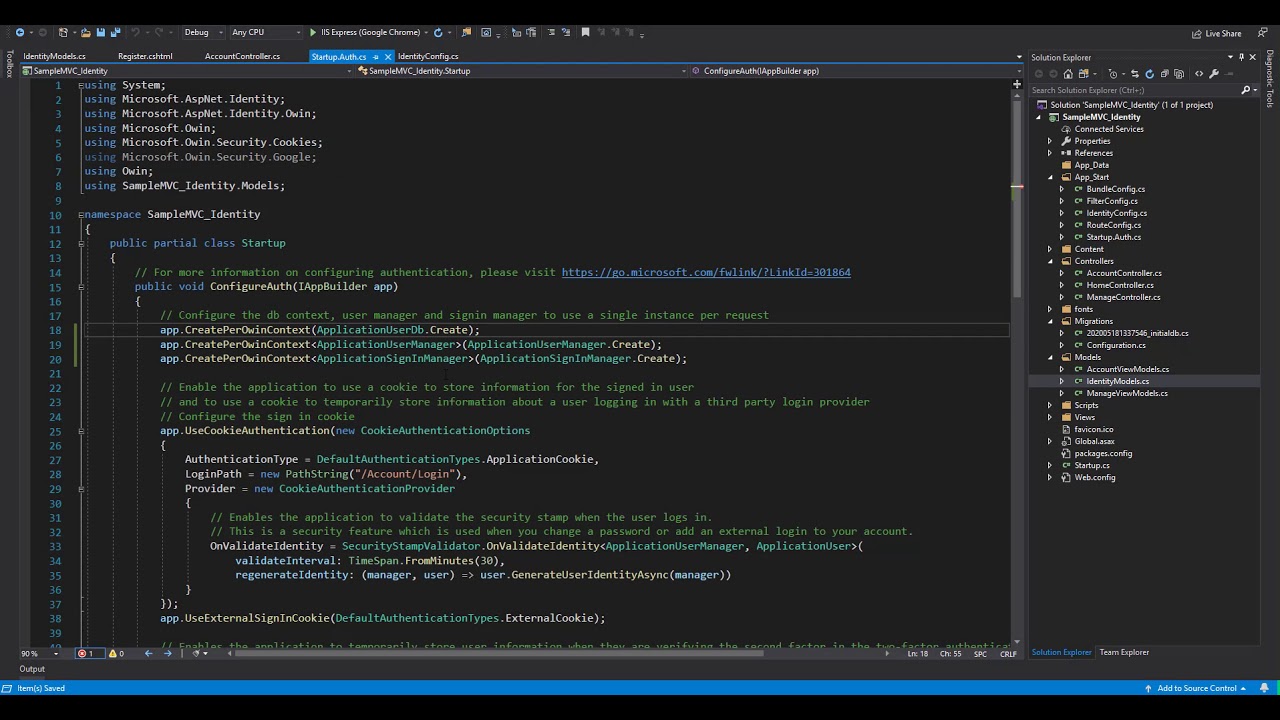This screenshot has height=720, width=1280.
Task: Open the go.microsoft.com fwlink in code comment
Action: tap(706, 272)
